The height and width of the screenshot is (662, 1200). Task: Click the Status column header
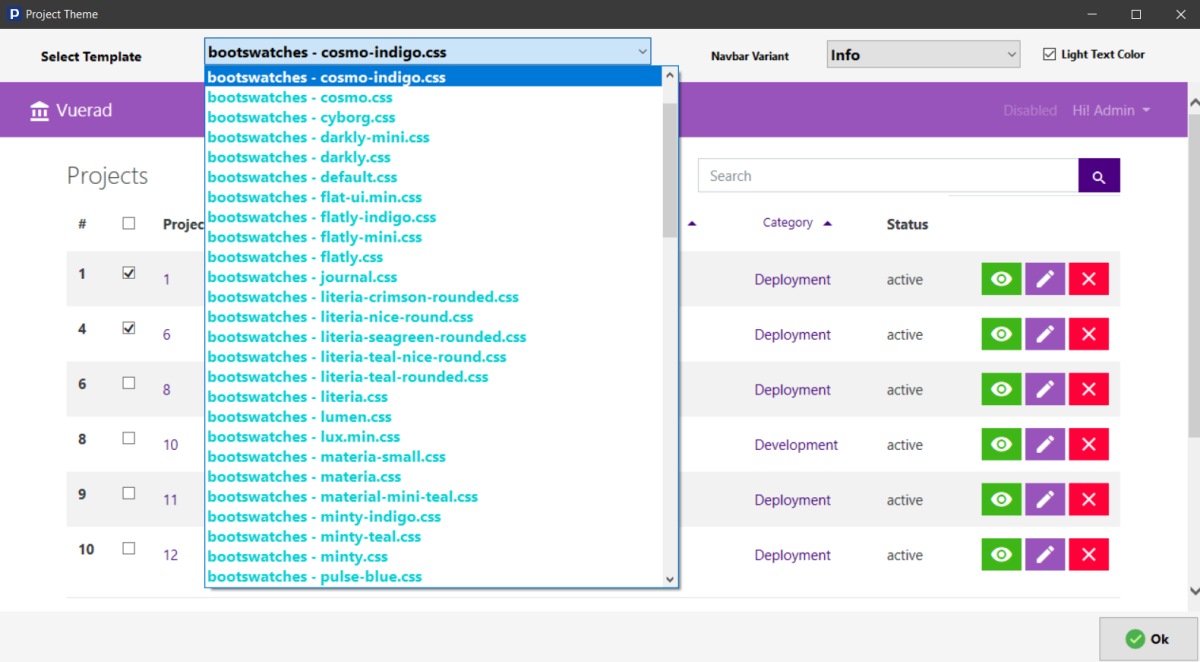point(907,224)
